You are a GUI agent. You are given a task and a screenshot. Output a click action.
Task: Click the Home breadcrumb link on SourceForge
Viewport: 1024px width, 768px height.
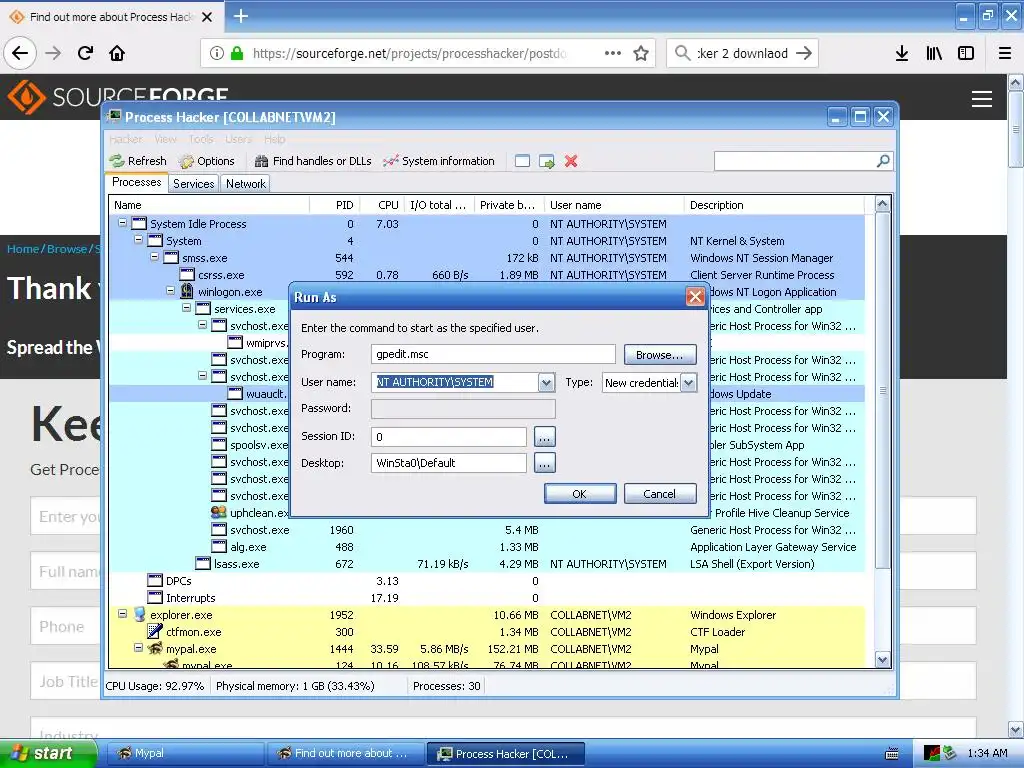(23, 249)
